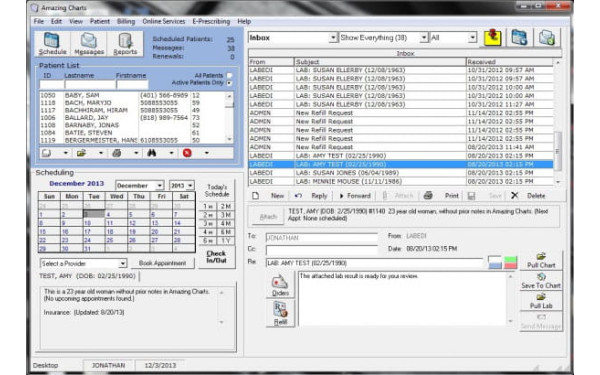Click the inbox list vertical scrollbar
Viewport: 600px width, 375px height.
pyautogui.click(x=558, y=121)
